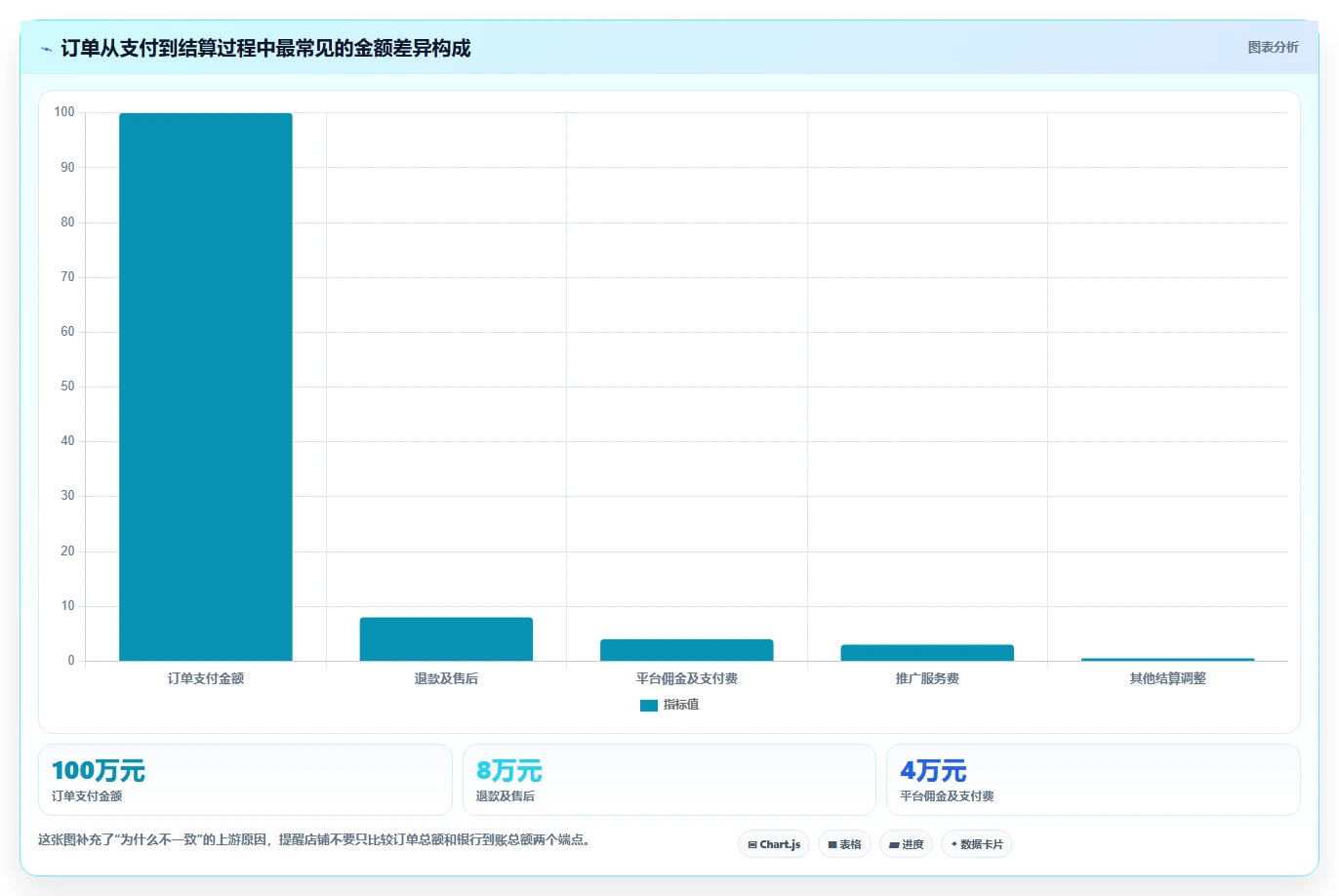Click the 推广服务费 x-axis label
The height and width of the screenshot is (896, 1339).
click(927, 678)
